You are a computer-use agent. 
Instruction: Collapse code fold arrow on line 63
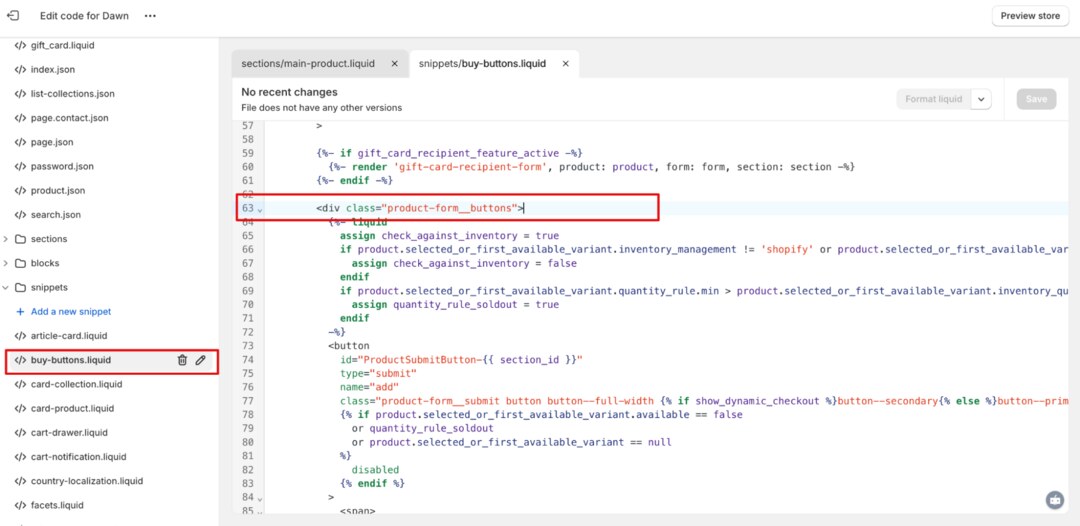coord(260,209)
